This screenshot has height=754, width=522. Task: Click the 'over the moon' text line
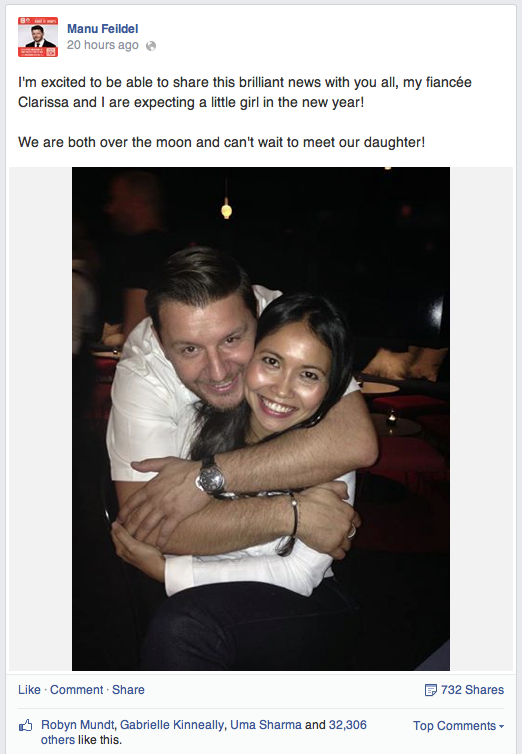click(x=222, y=142)
